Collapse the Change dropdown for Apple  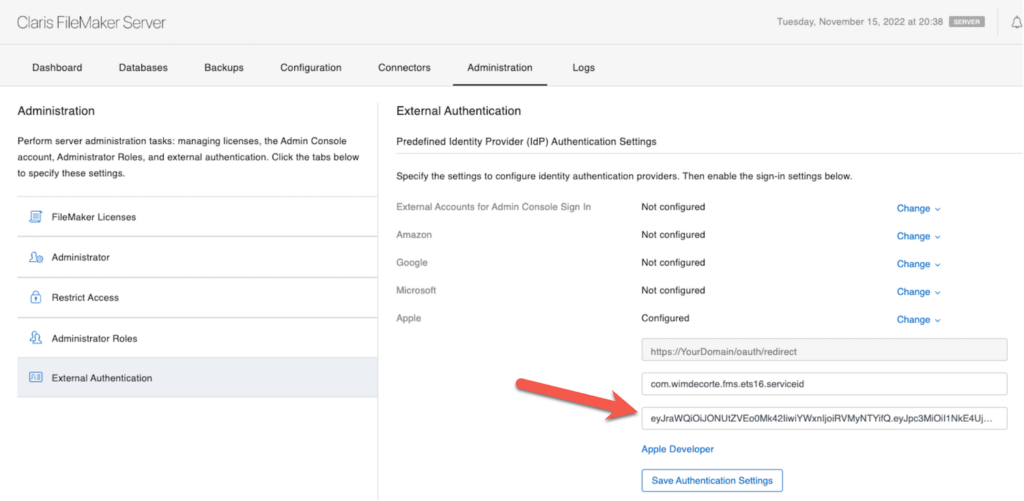918,319
